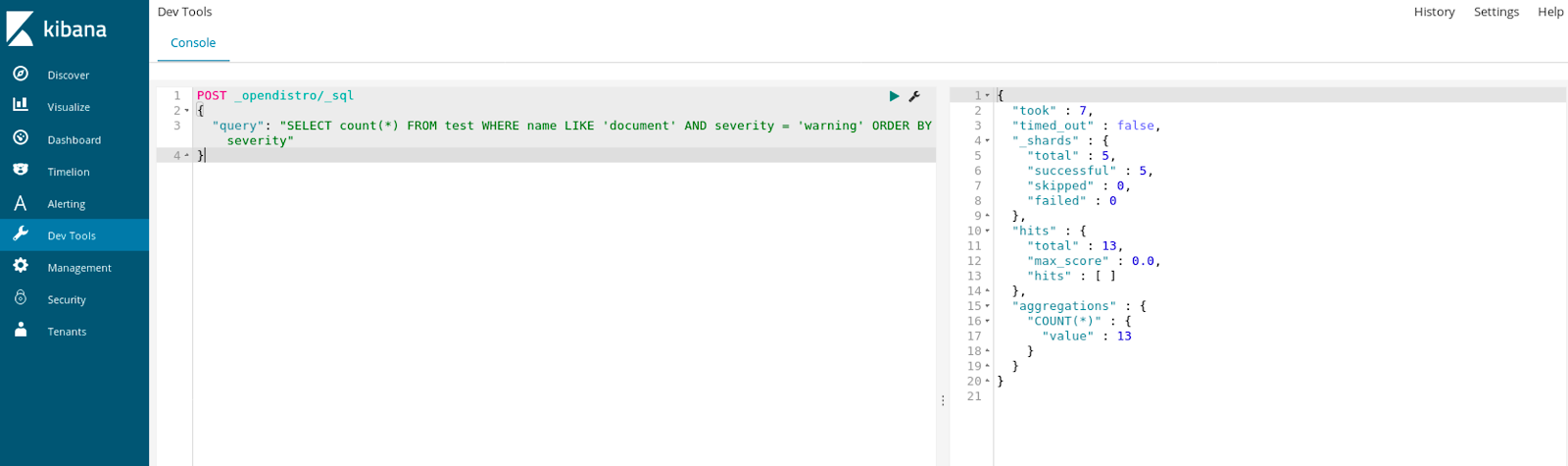Open Tenants person icon
The image size is (1568, 466).
21,331
